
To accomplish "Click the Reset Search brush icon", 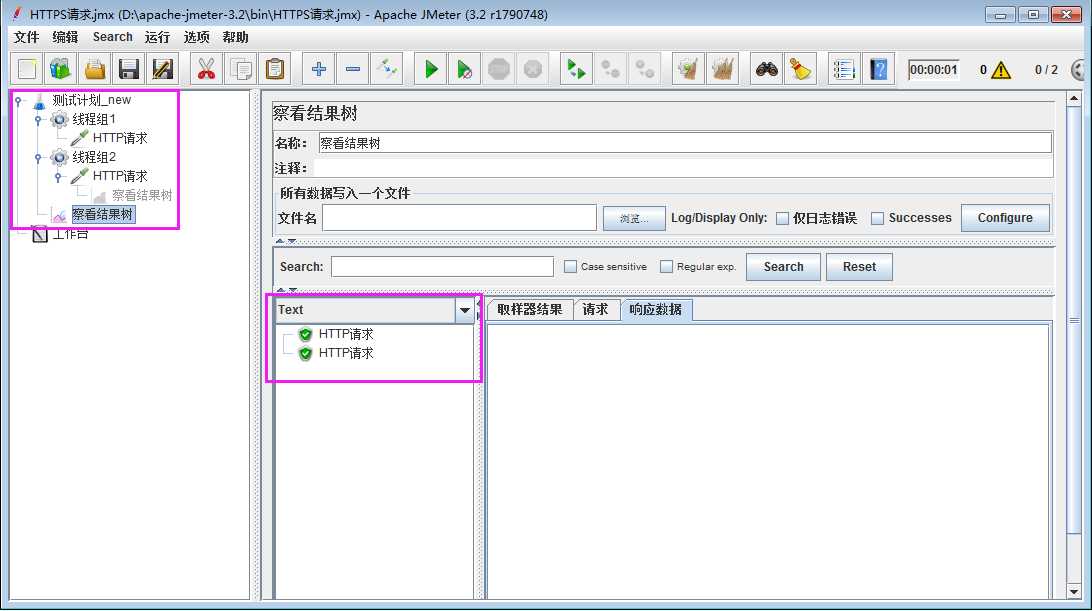I will click(801, 69).
